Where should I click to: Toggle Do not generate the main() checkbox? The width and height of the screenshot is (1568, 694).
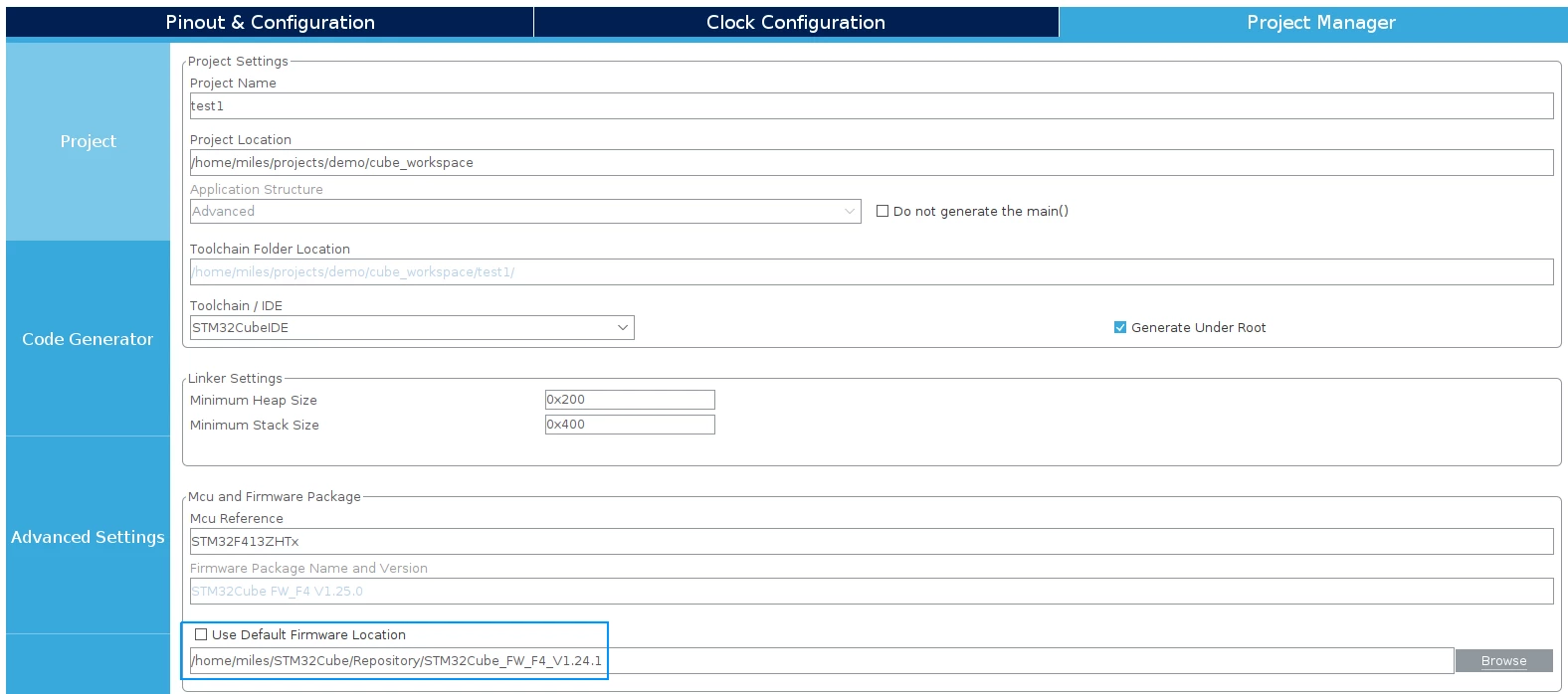882,211
